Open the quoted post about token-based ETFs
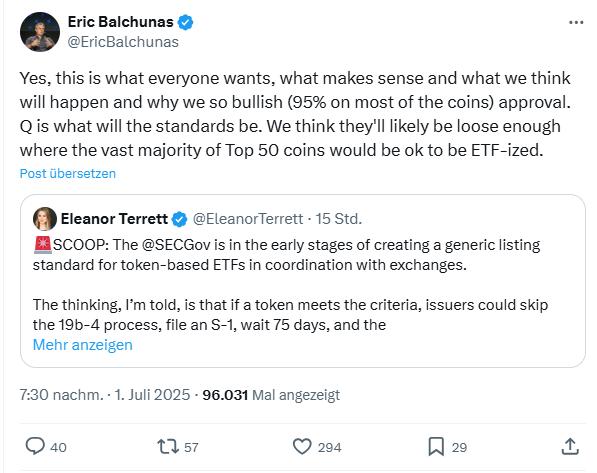Viewport: 597px width, 473px height. 303,281
